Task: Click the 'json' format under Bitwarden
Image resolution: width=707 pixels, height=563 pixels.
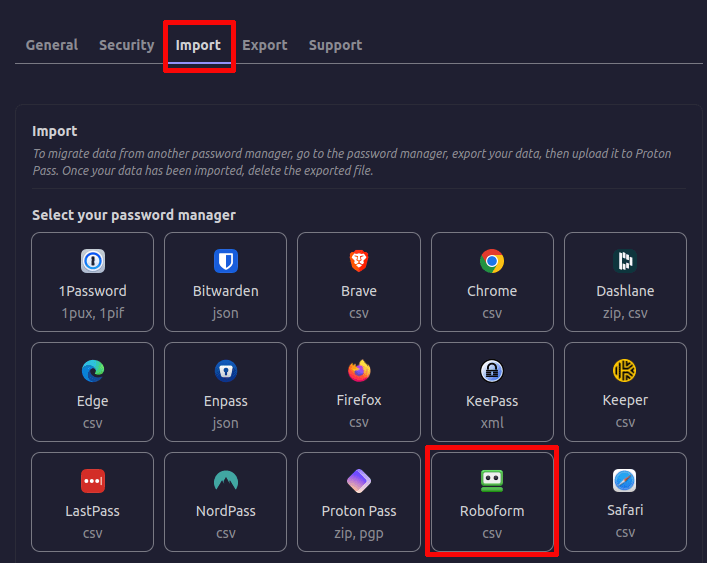Action: 225,313
